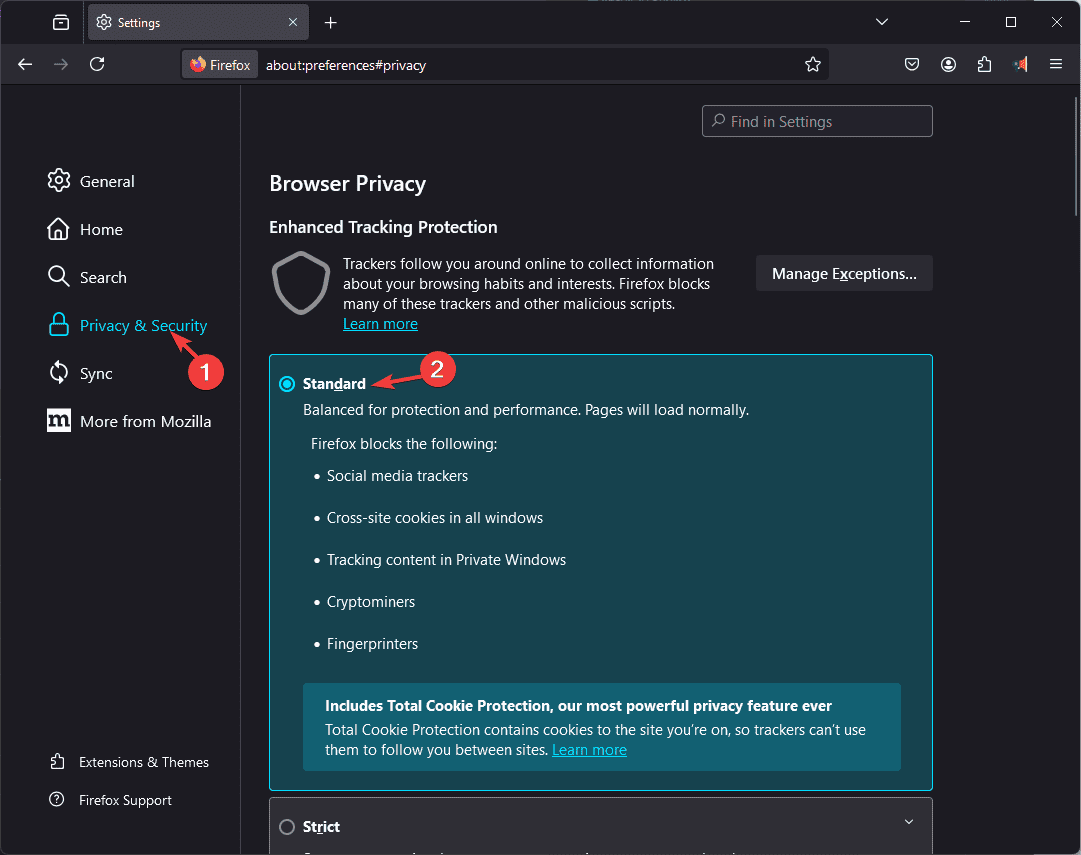The width and height of the screenshot is (1081, 855).
Task: Go forward with the forward arrow
Action: point(61,64)
